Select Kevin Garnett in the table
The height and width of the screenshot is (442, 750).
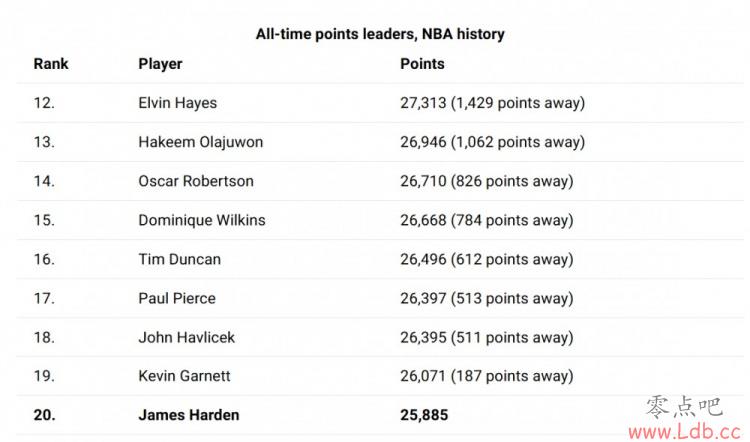click(x=184, y=376)
